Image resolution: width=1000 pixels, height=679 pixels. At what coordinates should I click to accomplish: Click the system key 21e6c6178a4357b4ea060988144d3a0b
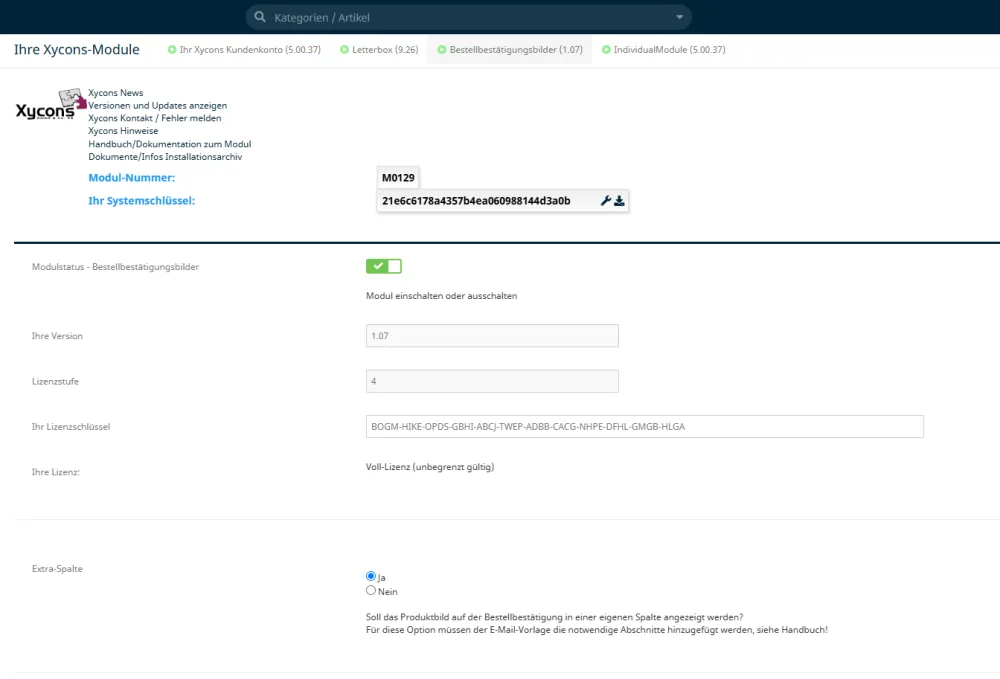pyautogui.click(x=476, y=201)
